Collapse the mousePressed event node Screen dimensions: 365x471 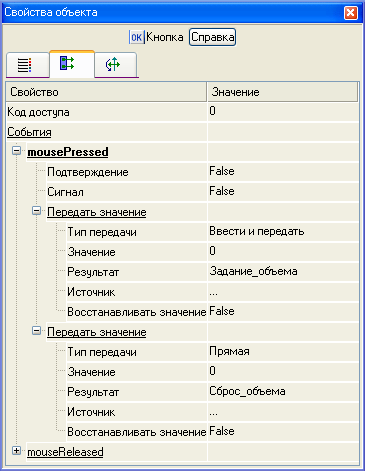17,151
